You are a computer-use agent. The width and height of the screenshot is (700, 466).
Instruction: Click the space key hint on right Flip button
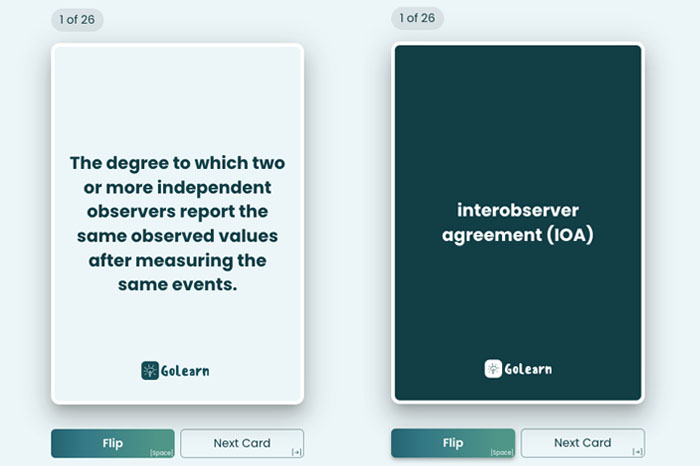tap(501, 453)
